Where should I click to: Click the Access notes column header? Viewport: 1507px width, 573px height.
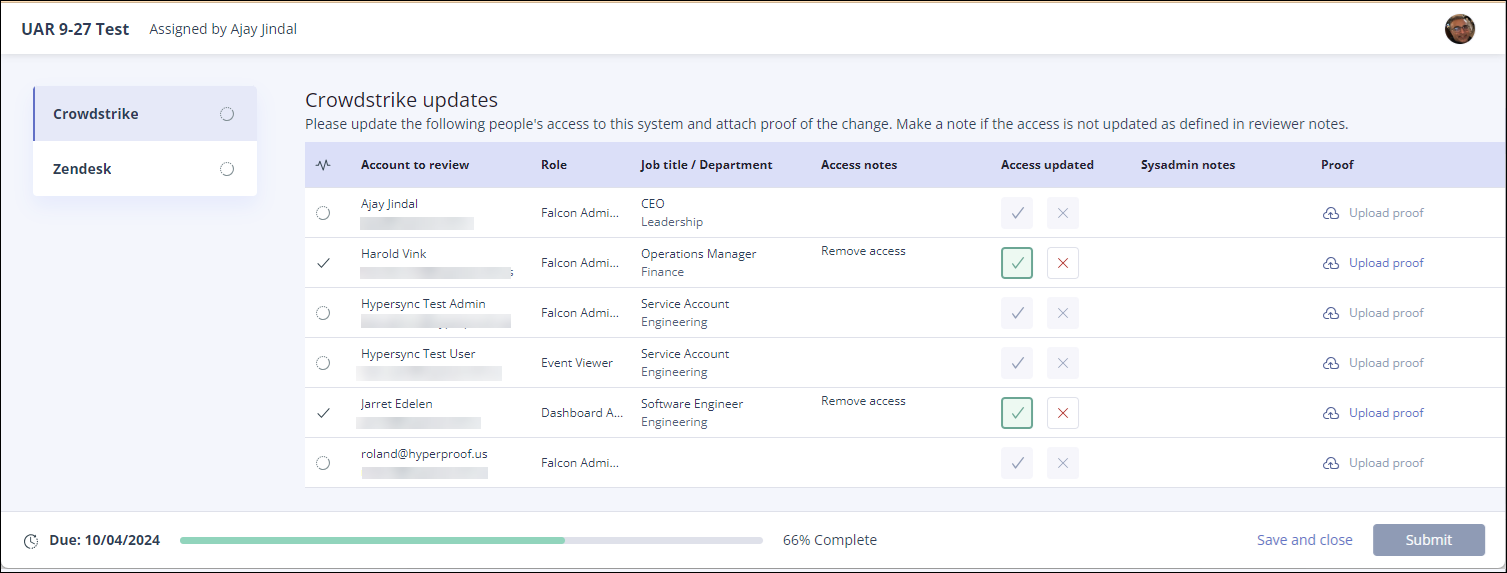[x=859, y=165]
